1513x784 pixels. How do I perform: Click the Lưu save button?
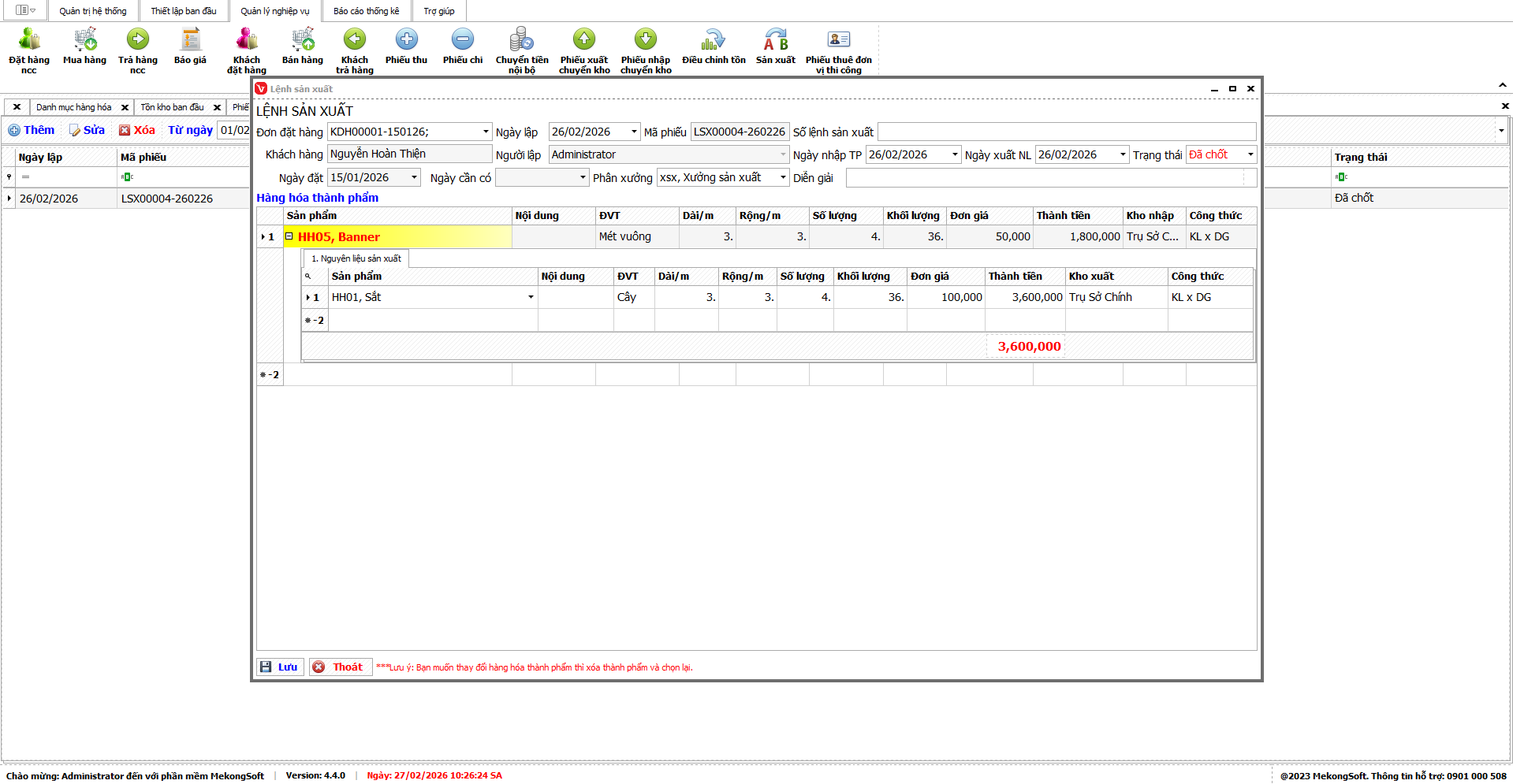280,667
